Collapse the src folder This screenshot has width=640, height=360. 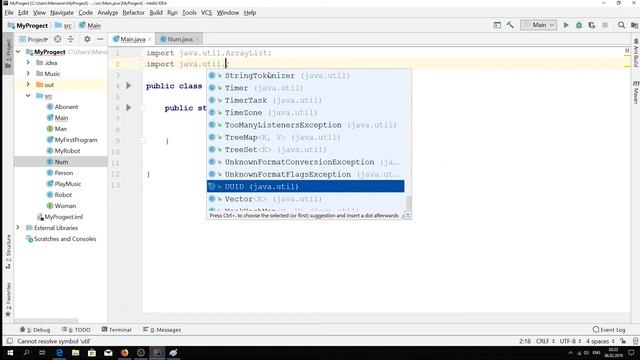point(28,96)
